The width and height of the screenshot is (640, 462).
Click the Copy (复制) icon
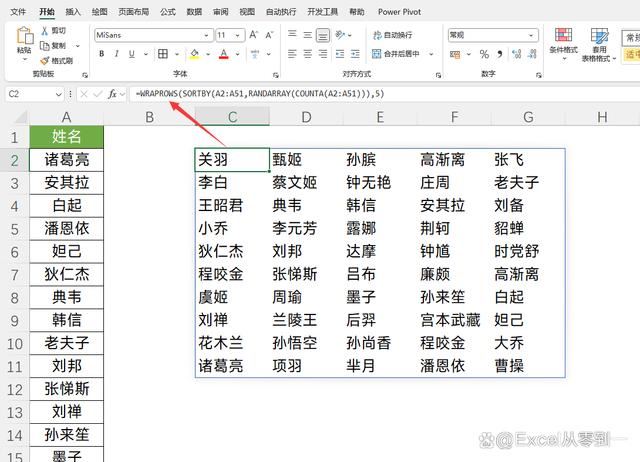click(x=44, y=46)
